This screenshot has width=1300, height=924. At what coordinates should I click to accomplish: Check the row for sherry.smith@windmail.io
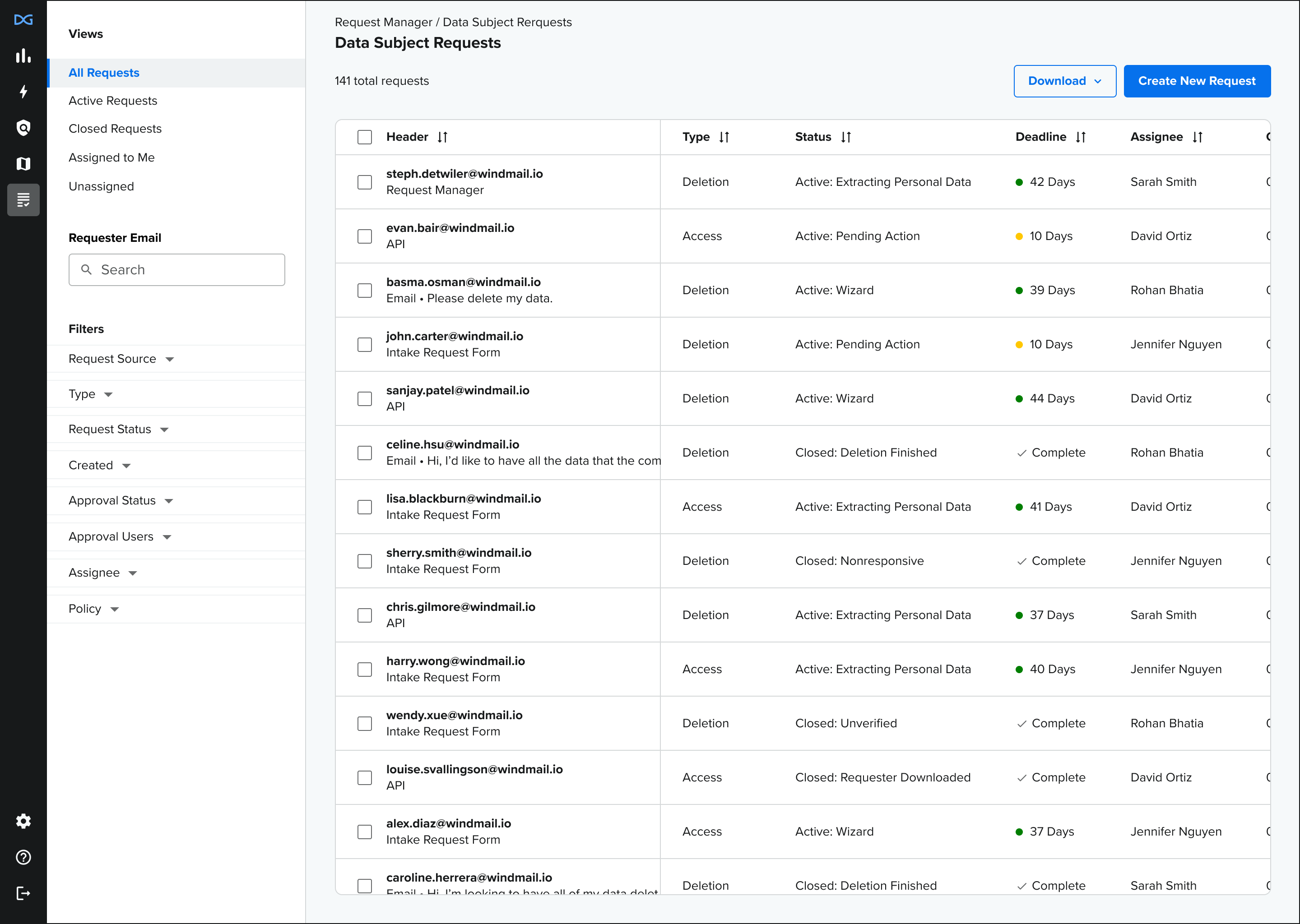point(365,561)
